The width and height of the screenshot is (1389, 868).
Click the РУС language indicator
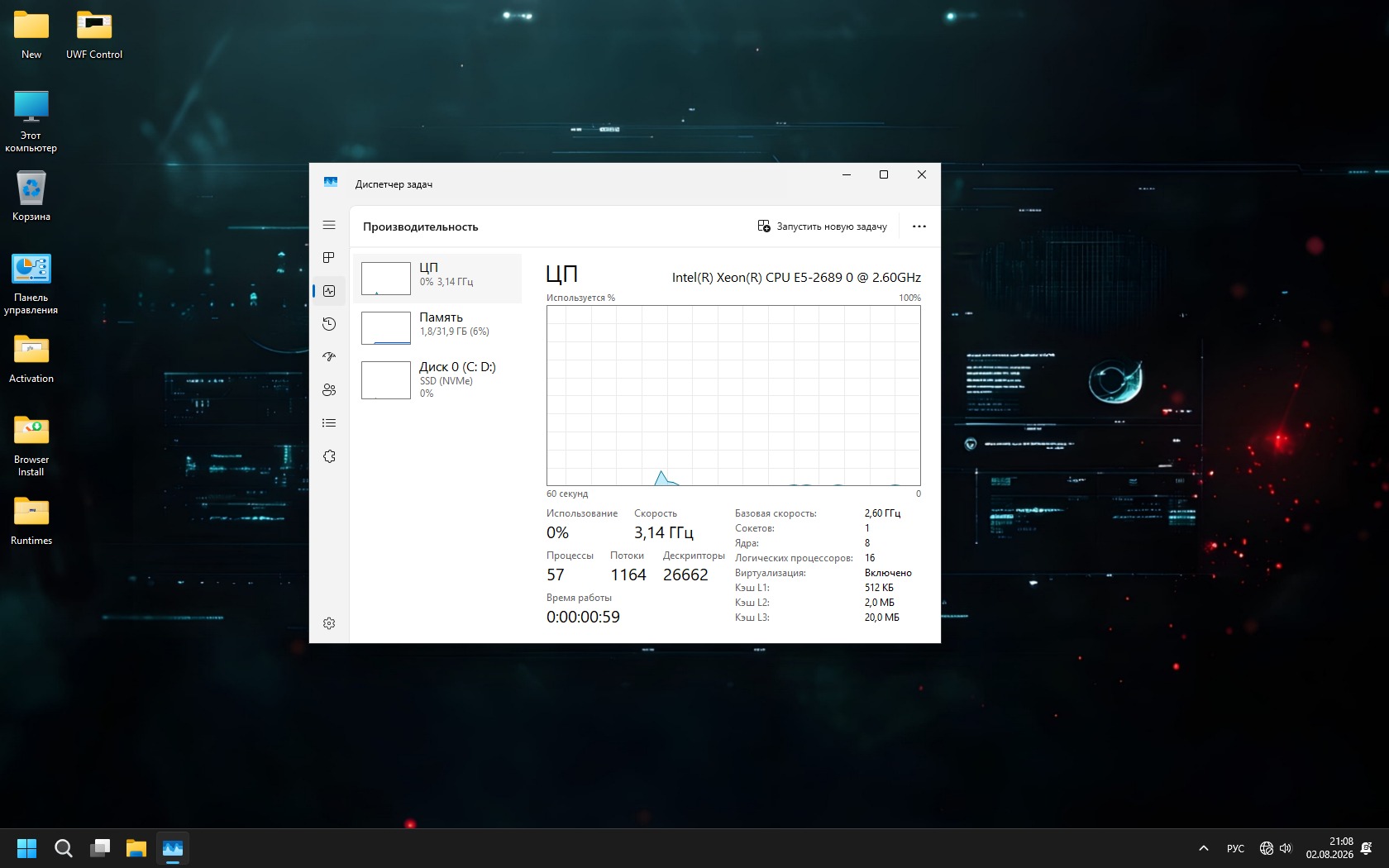[x=1235, y=848]
